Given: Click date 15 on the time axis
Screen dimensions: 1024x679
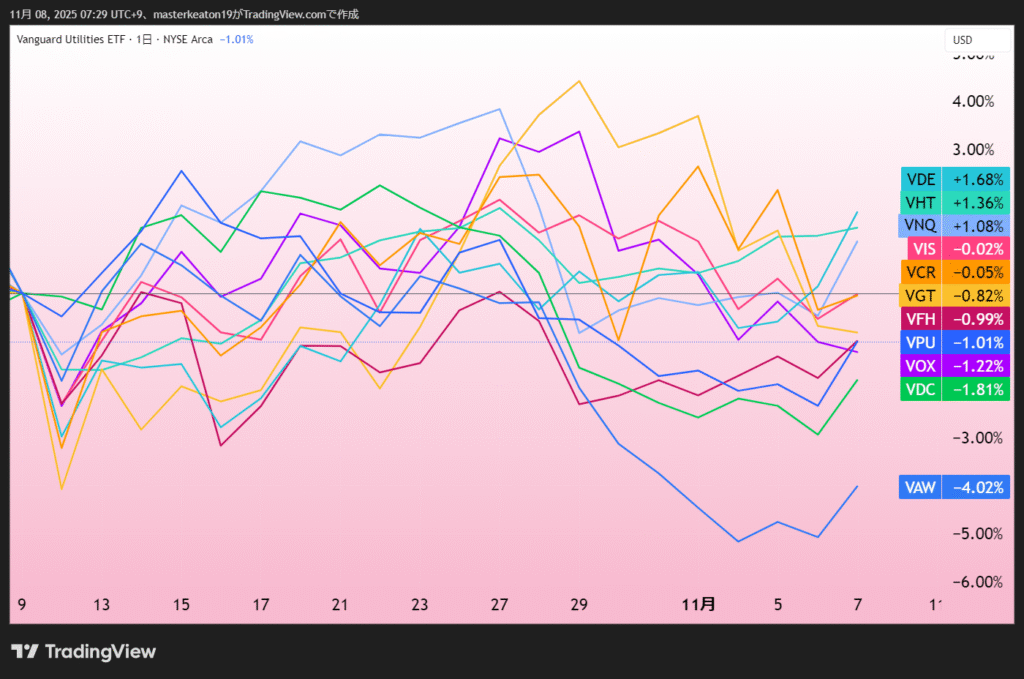Looking at the screenshot, I should [x=181, y=604].
